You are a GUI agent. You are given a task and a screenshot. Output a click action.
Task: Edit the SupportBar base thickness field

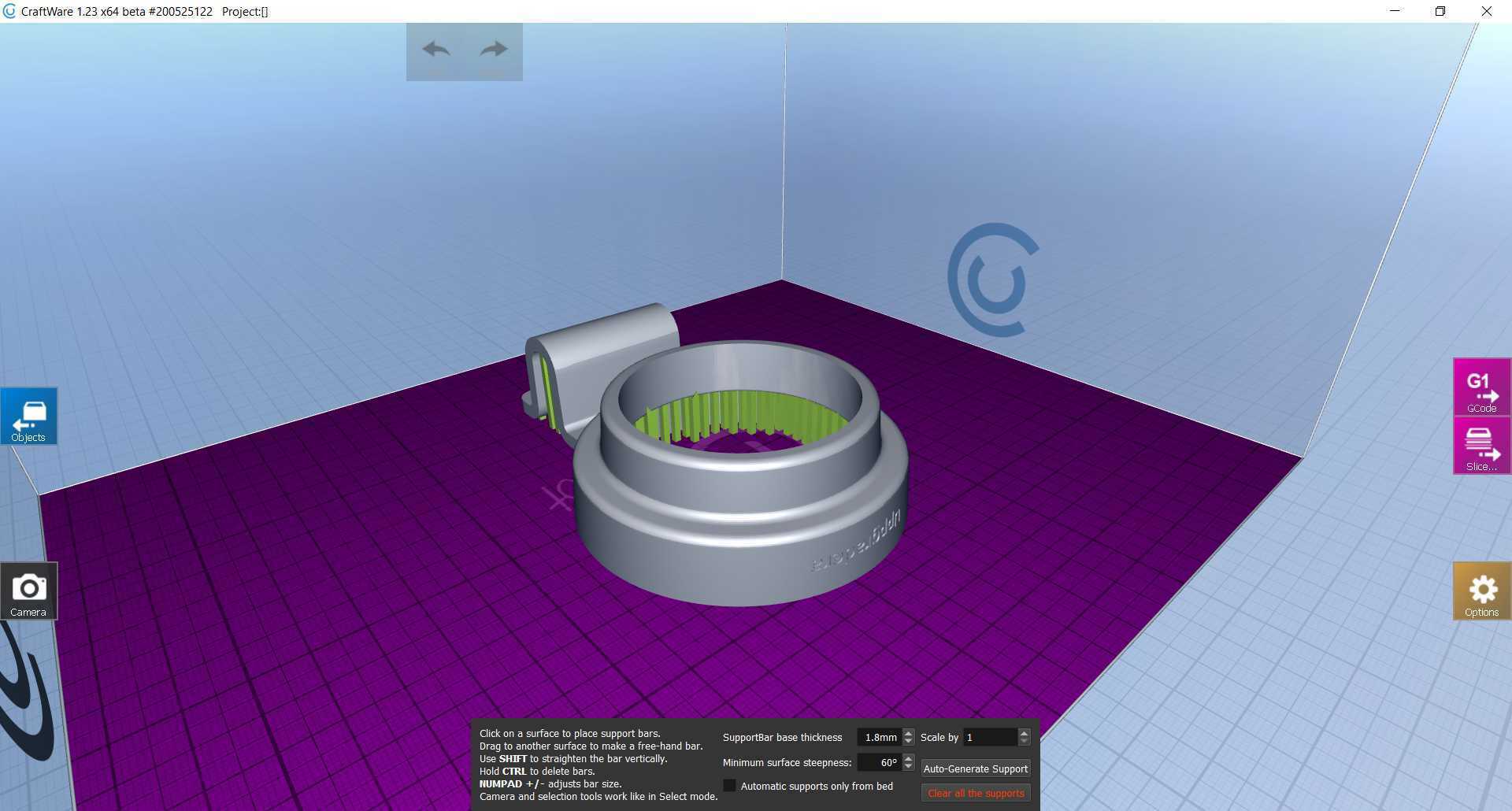tap(879, 738)
